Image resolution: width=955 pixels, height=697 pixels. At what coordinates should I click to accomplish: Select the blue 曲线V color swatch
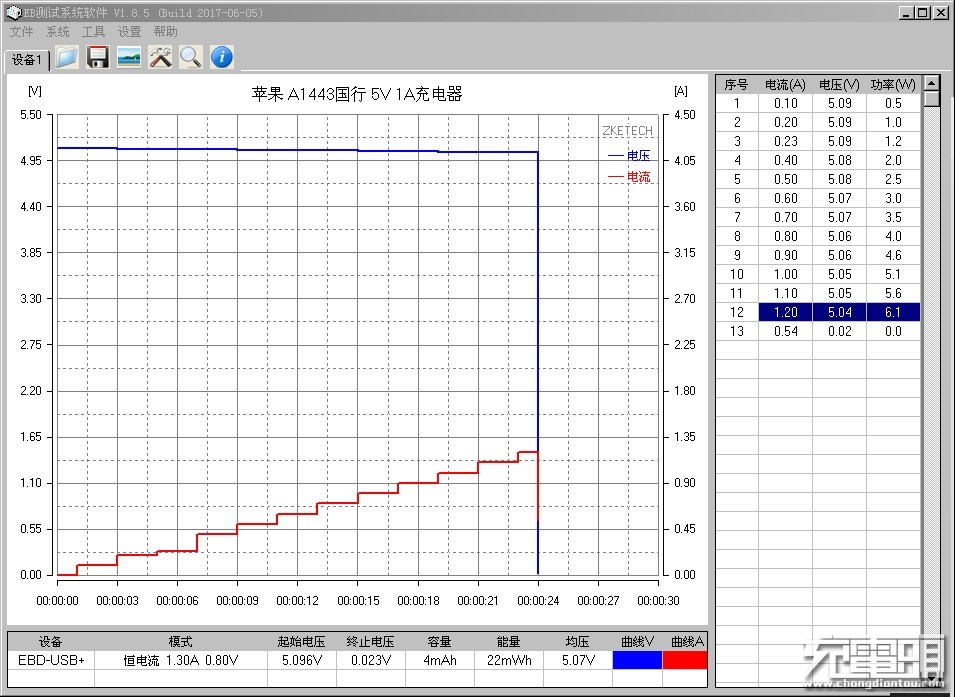[637, 660]
